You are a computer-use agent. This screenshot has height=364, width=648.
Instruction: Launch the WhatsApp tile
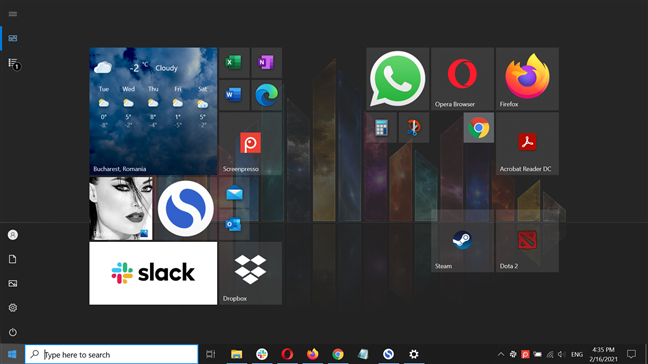(398, 79)
